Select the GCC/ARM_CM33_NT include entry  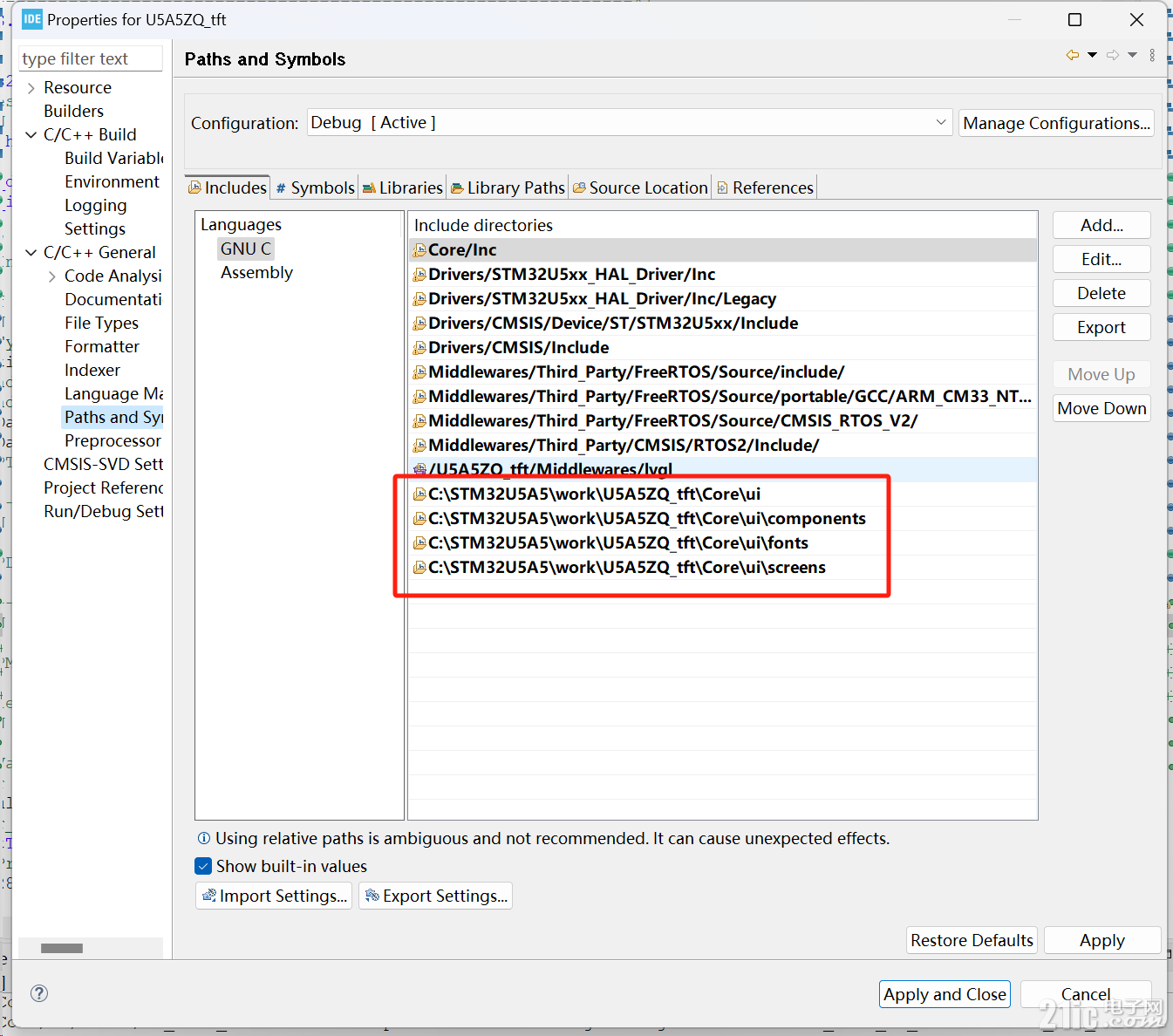point(724,397)
